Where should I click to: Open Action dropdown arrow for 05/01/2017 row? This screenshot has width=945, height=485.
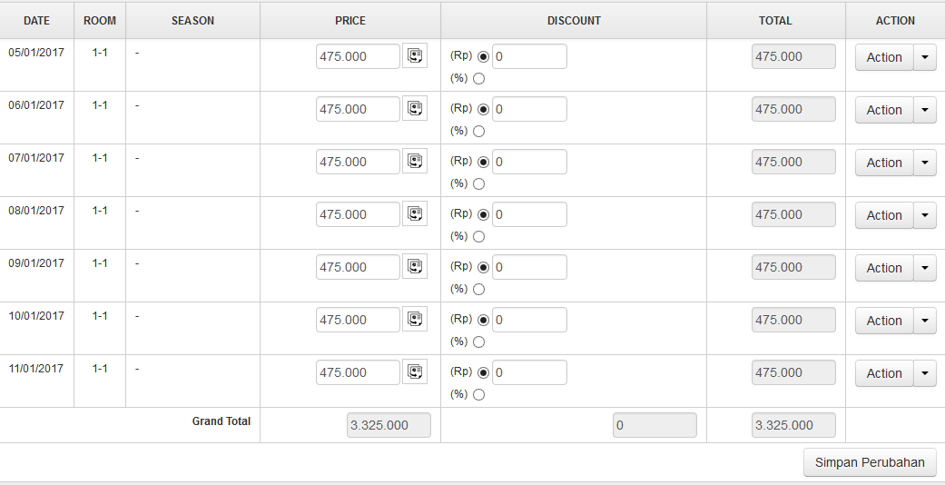[x=924, y=58]
